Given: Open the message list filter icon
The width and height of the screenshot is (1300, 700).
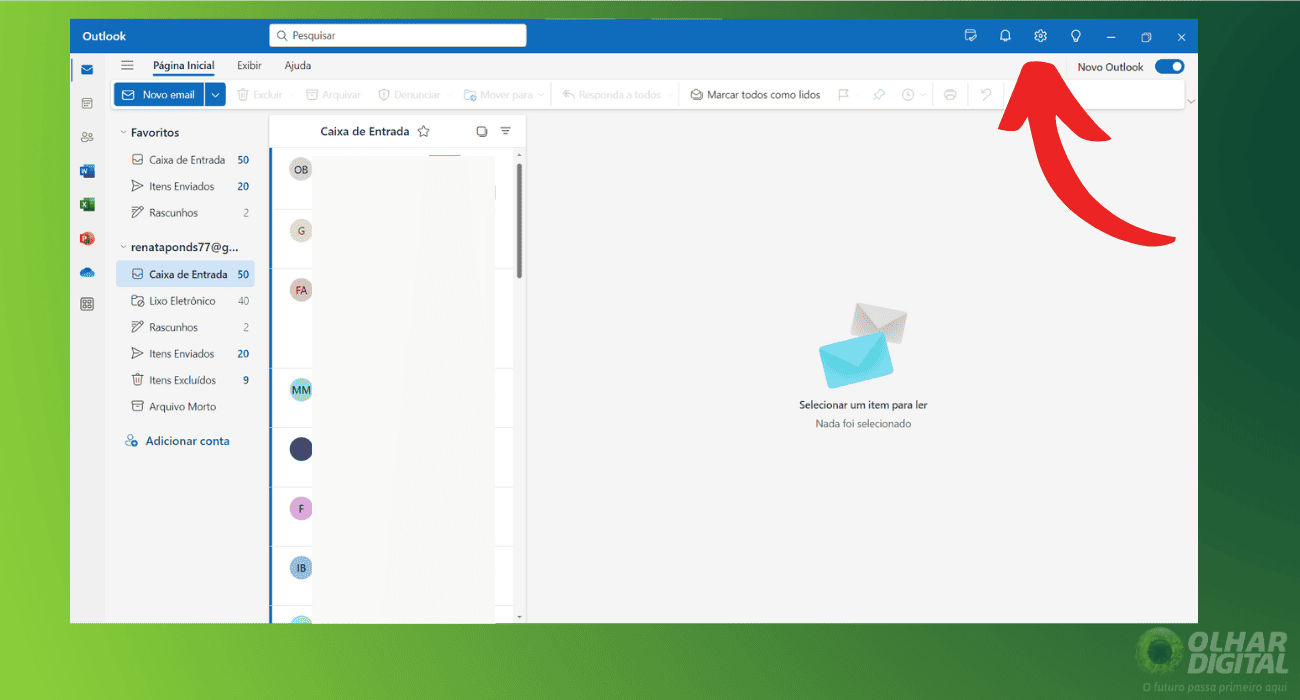Looking at the screenshot, I should (x=505, y=131).
